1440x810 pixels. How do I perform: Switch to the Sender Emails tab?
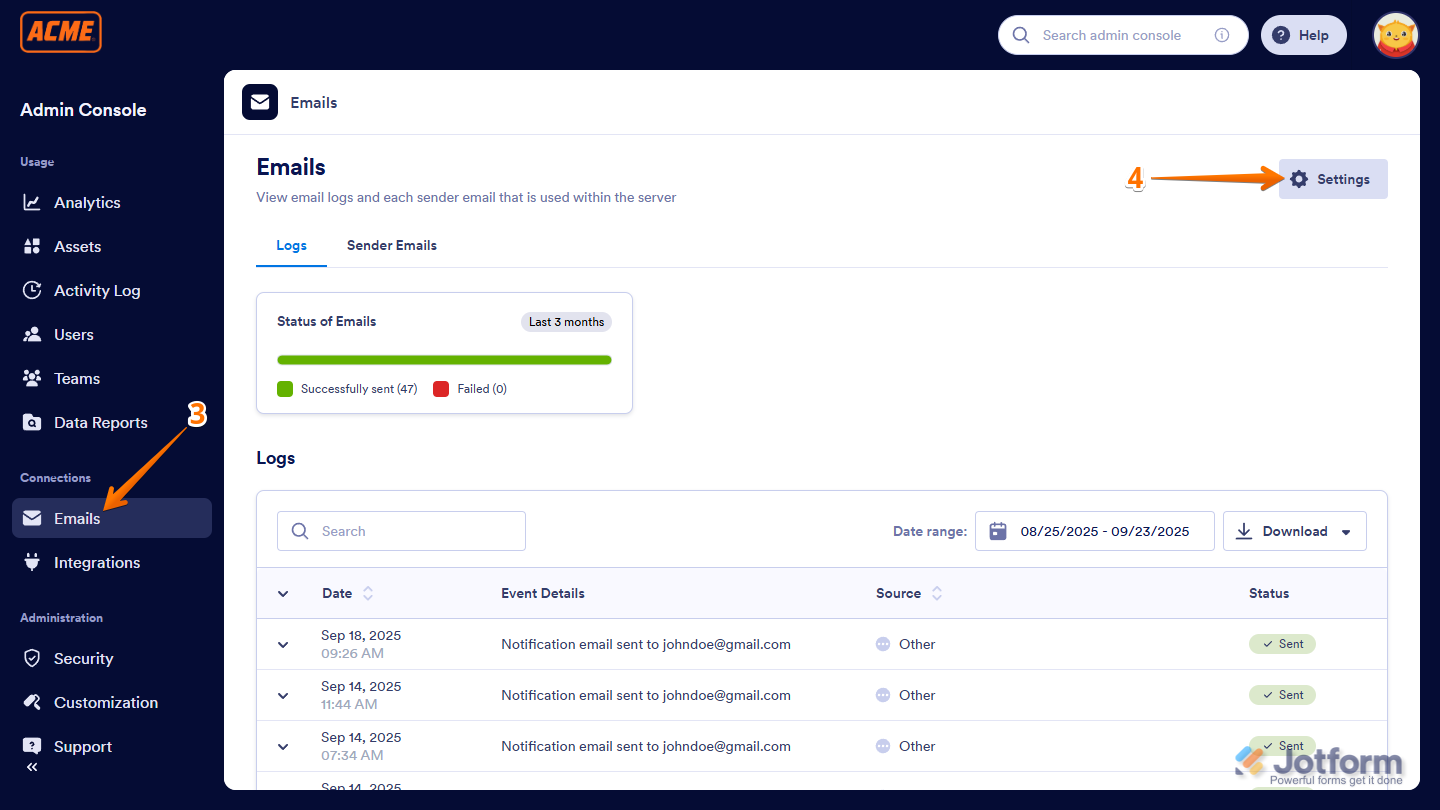(x=391, y=245)
